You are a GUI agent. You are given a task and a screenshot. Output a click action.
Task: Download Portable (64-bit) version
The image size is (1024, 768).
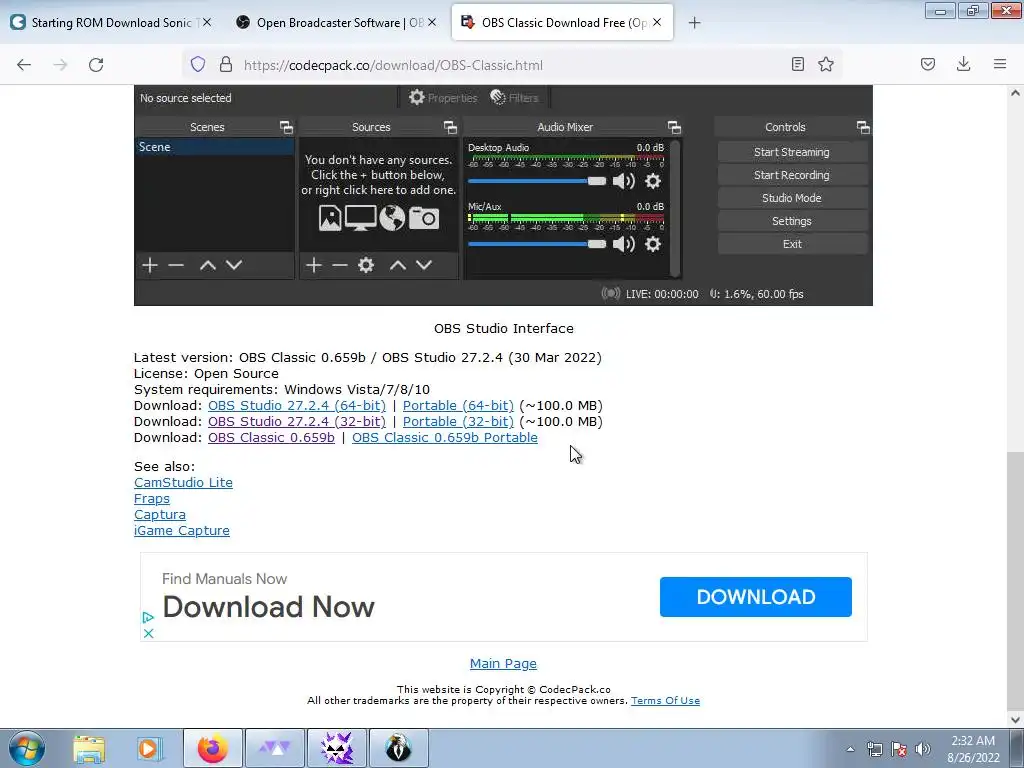coord(458,406)
